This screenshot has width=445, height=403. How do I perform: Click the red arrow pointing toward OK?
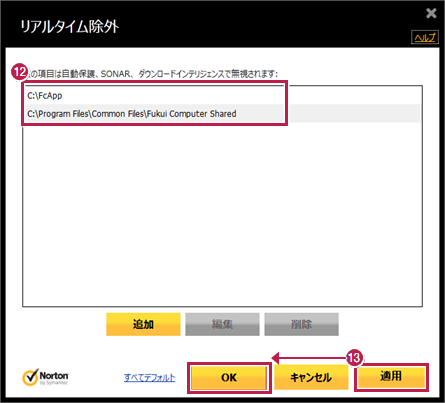coord(309,358)
